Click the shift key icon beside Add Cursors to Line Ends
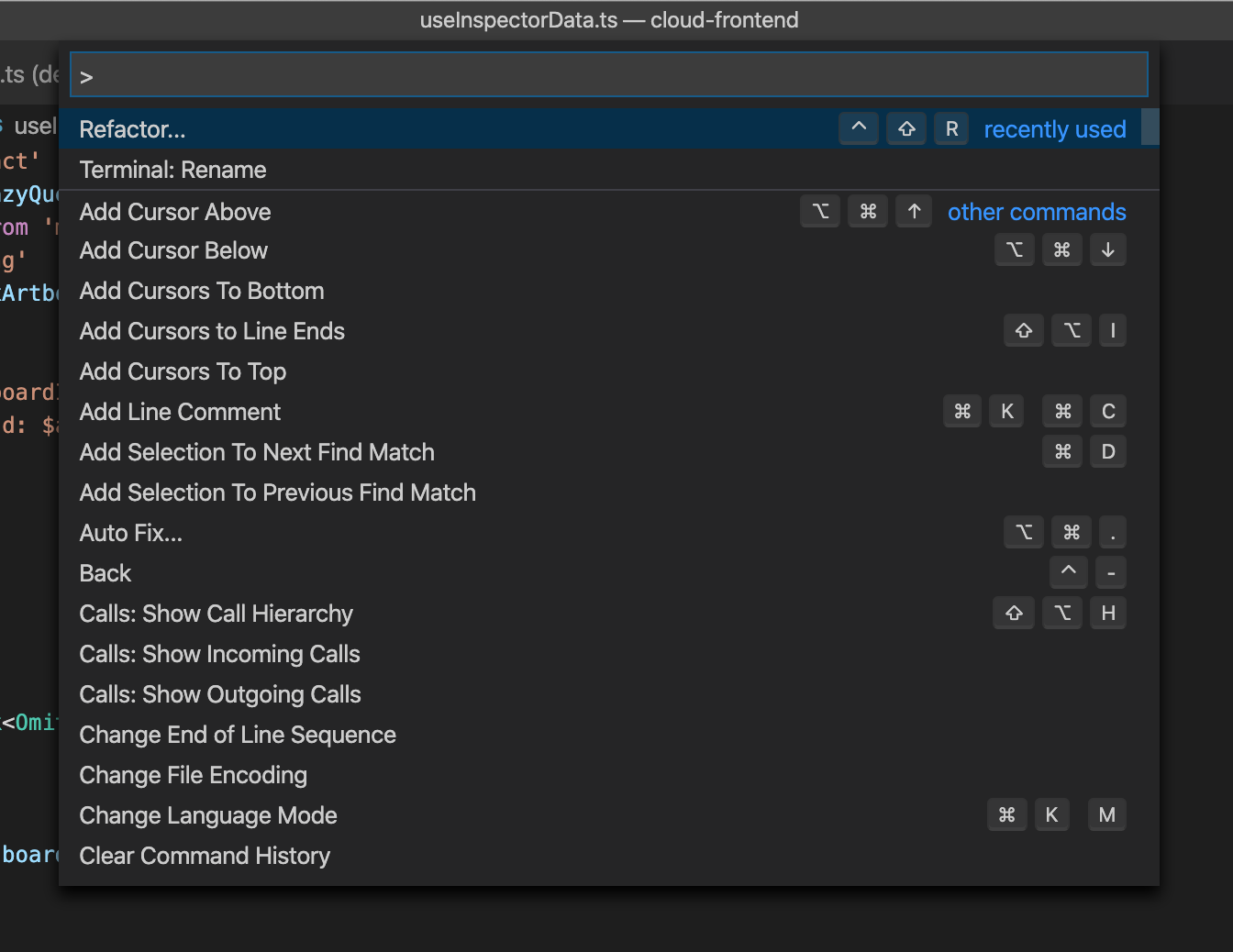 (x=1023, y=330)
